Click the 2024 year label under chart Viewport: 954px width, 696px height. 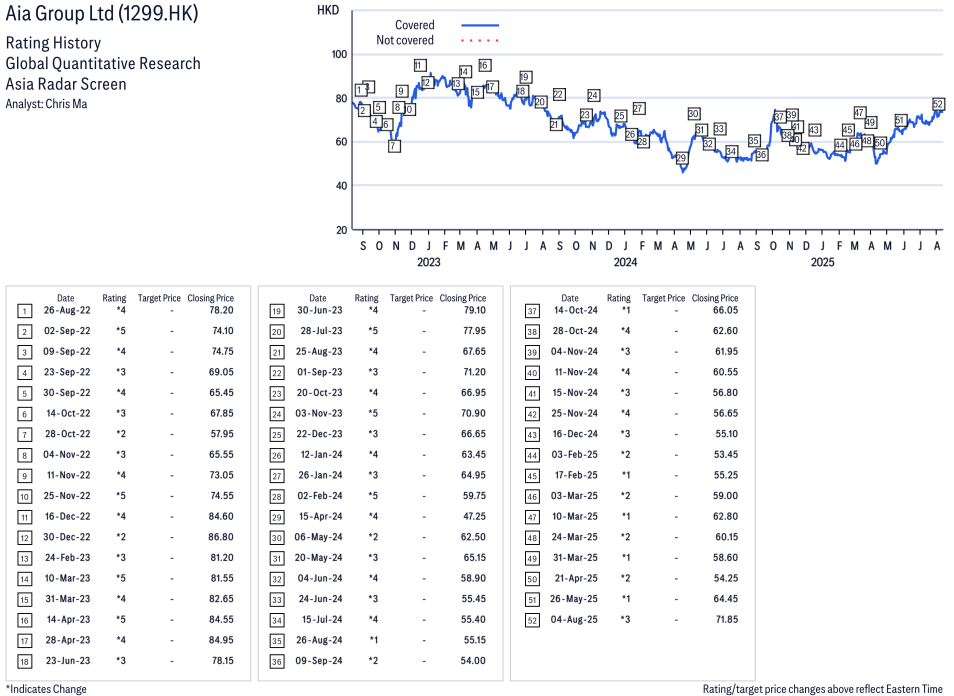[625, 262]
